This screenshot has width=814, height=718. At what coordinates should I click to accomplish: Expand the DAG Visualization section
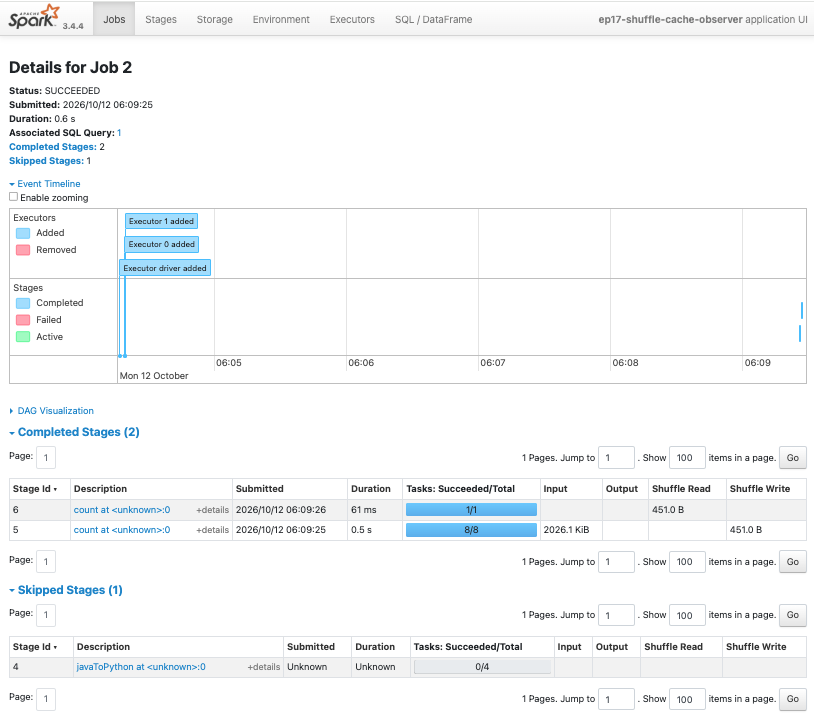(x=51, y=411)
